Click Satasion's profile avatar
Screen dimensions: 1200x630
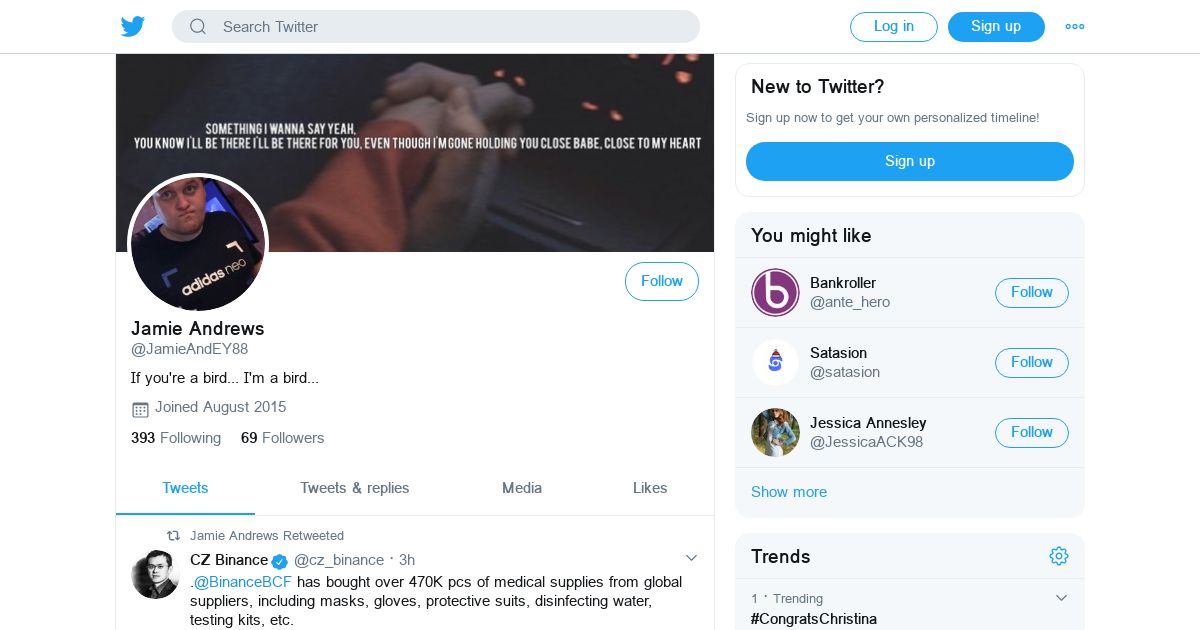point(775,362)
